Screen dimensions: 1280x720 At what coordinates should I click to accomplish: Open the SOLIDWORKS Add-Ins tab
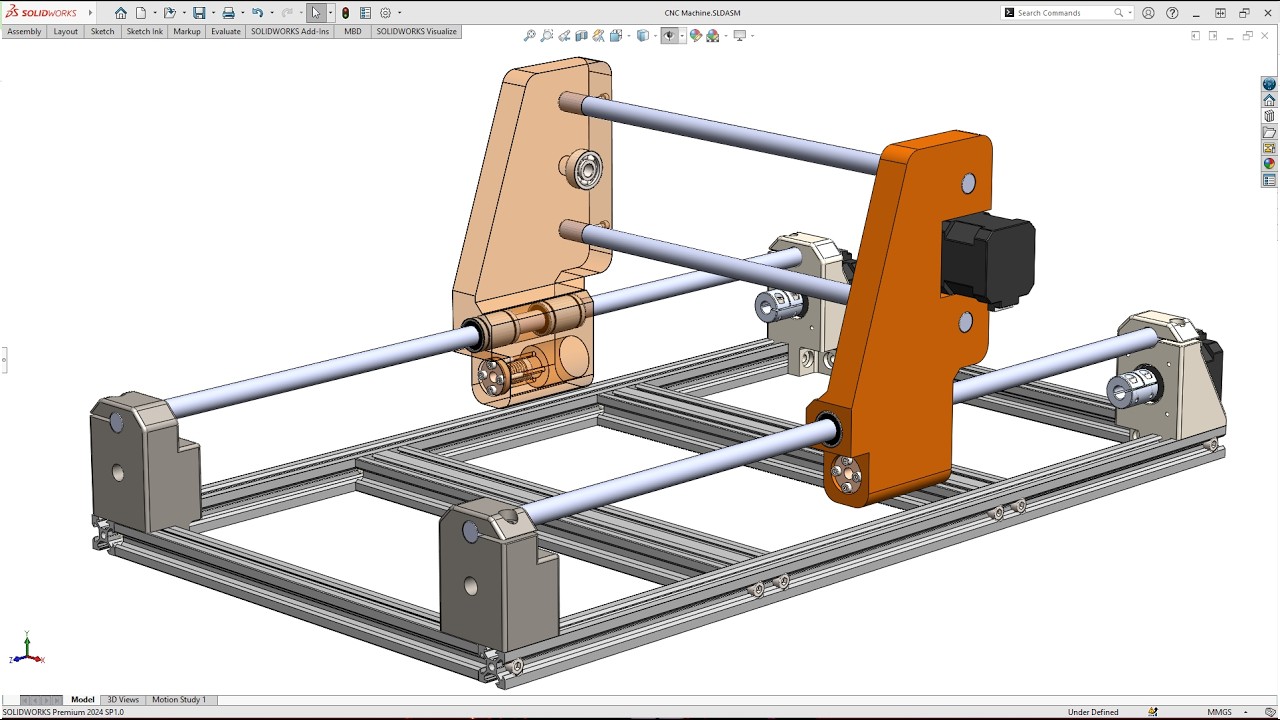pos(290,32)
